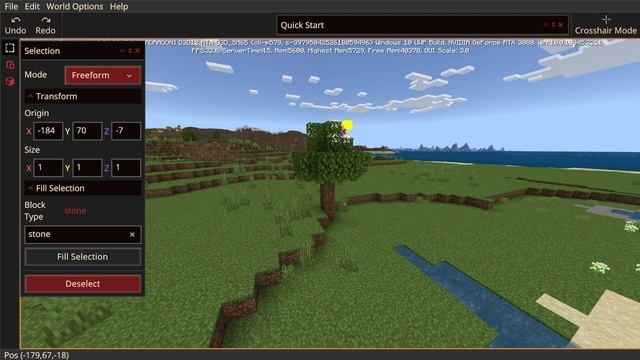Click the red 'stone' Block Type value
The image size is (640, 360).
[75, 211]
